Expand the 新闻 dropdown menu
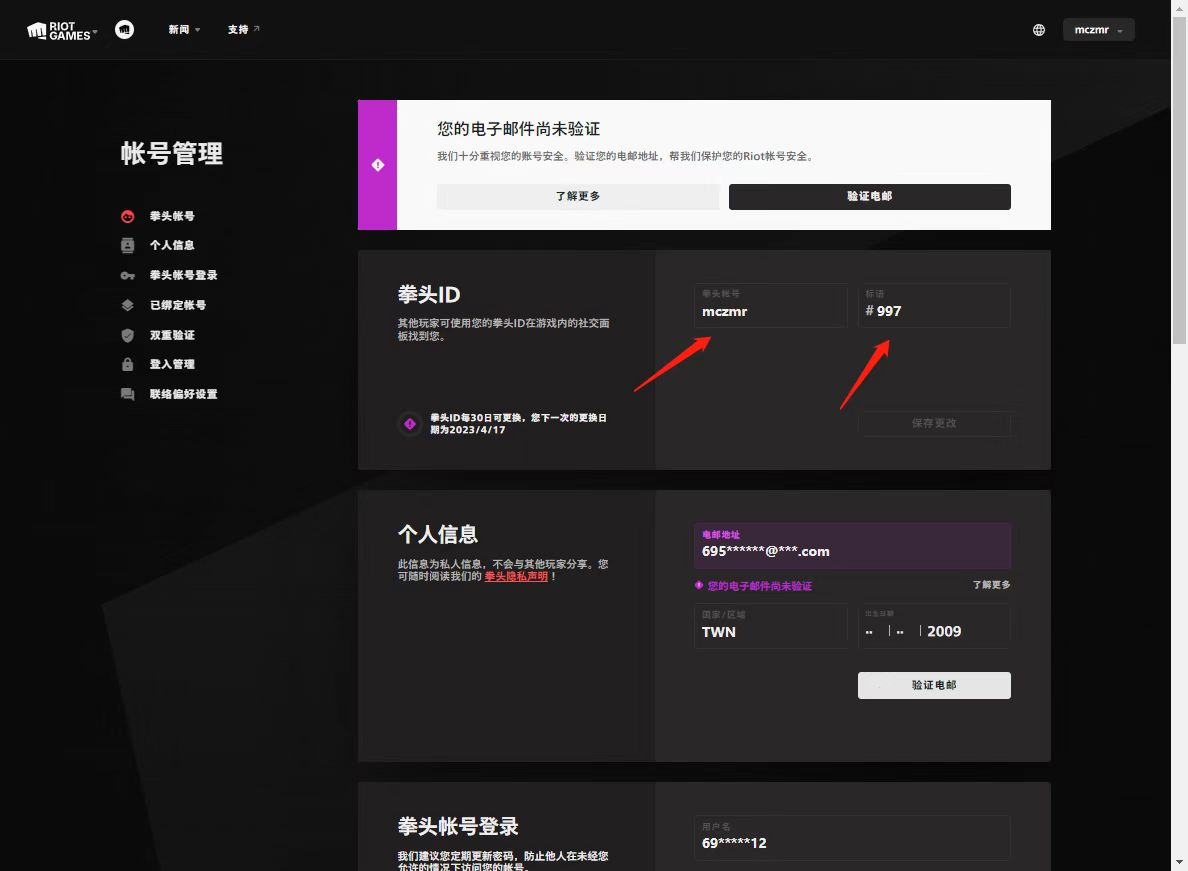 click(x=184, y=30)
